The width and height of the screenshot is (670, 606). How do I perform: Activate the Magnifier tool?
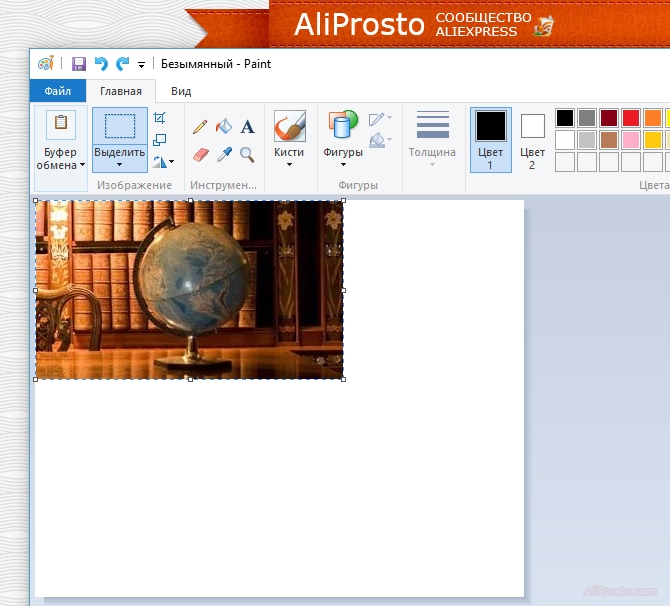point(247,155)
